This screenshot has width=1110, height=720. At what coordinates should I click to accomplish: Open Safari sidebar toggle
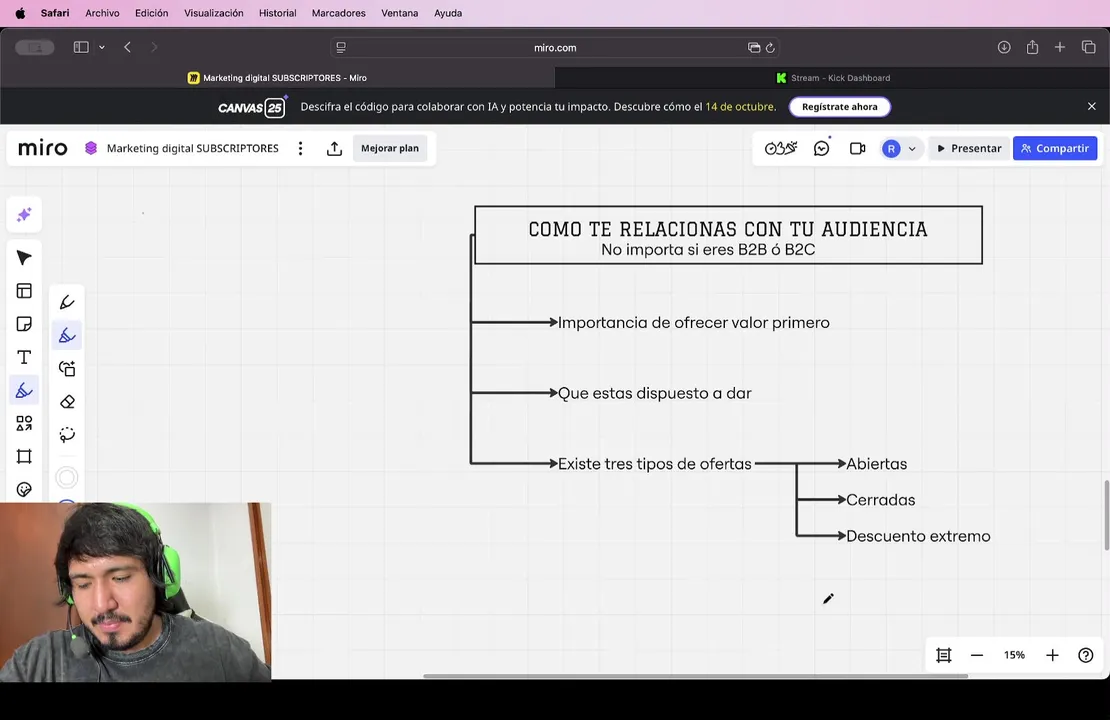coord(81,47)
